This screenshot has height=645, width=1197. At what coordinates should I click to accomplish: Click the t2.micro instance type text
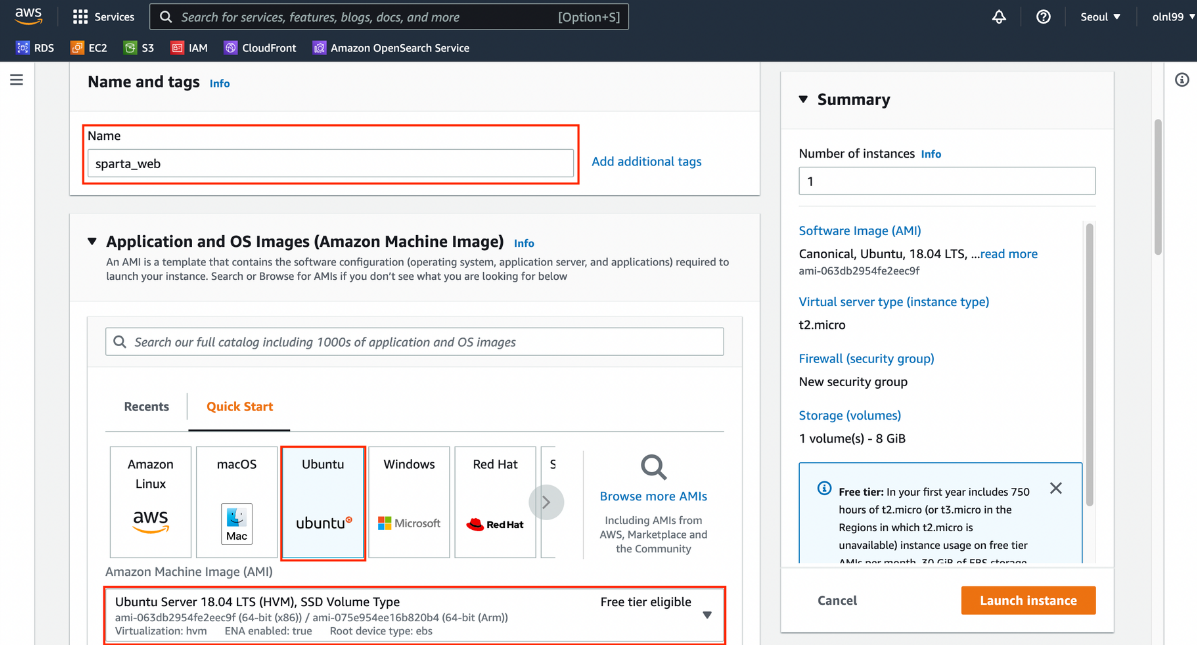tap(822, 325)
